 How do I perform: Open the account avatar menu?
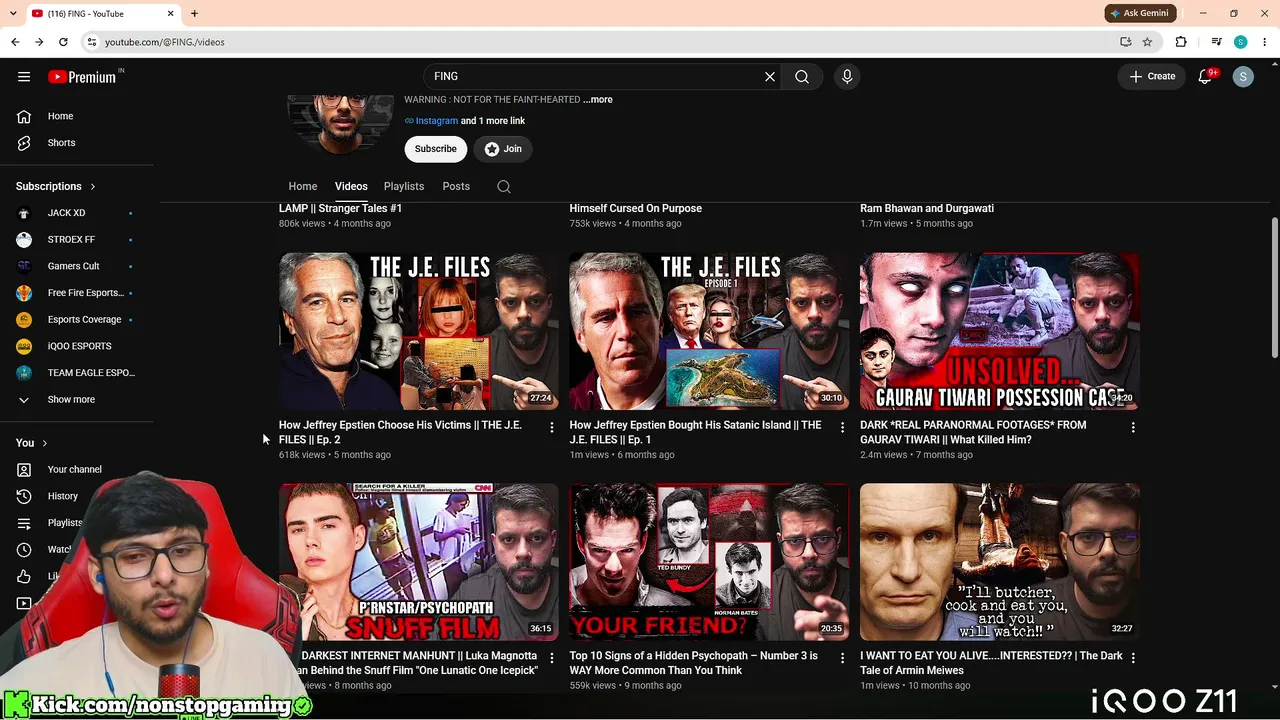point(1243,76)
